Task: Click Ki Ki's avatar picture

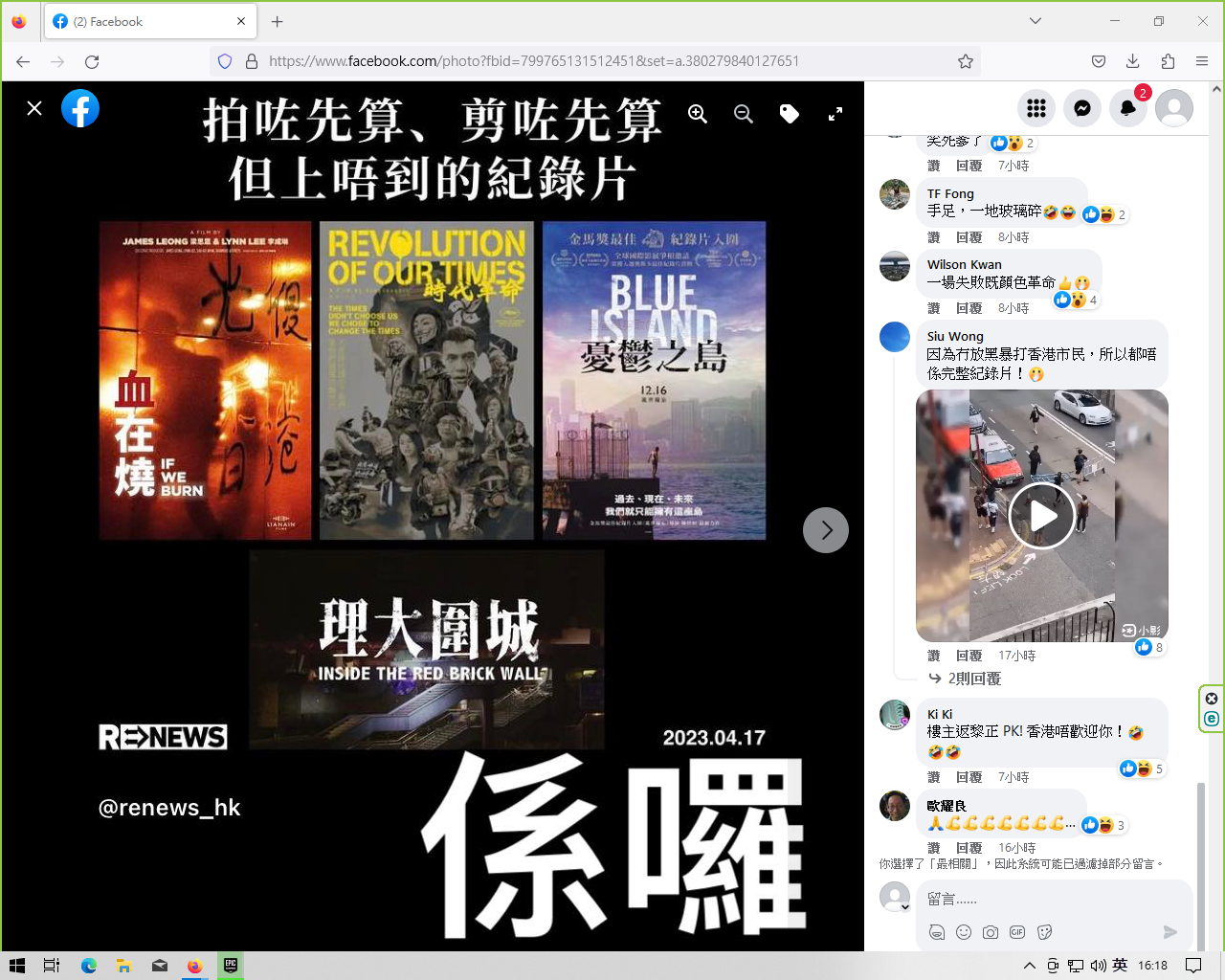Action: click(x=895, y=715)
